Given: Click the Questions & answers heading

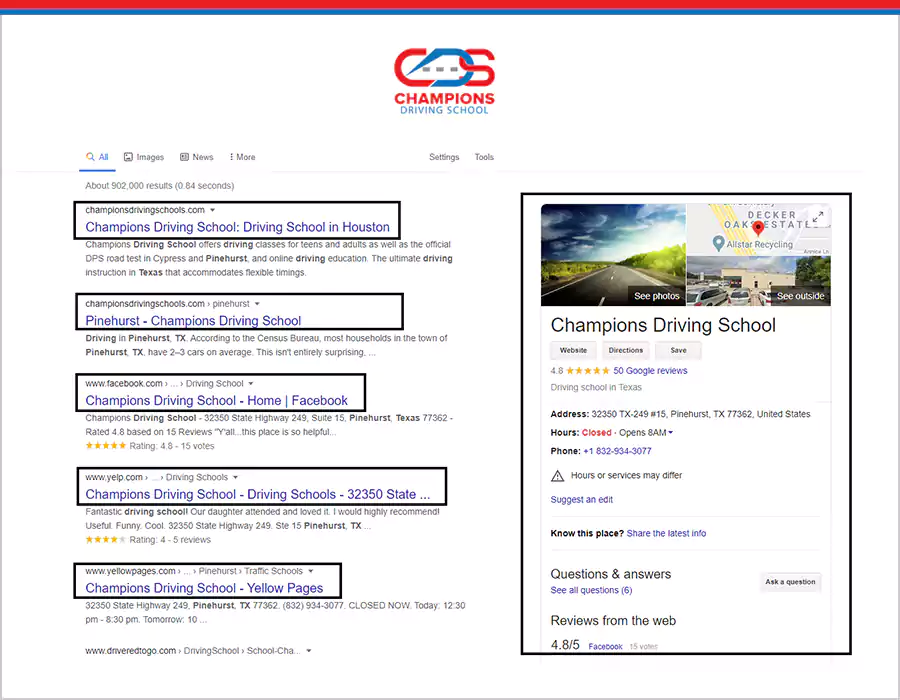Looking at the screenshot, I should (x=611, y=574).
